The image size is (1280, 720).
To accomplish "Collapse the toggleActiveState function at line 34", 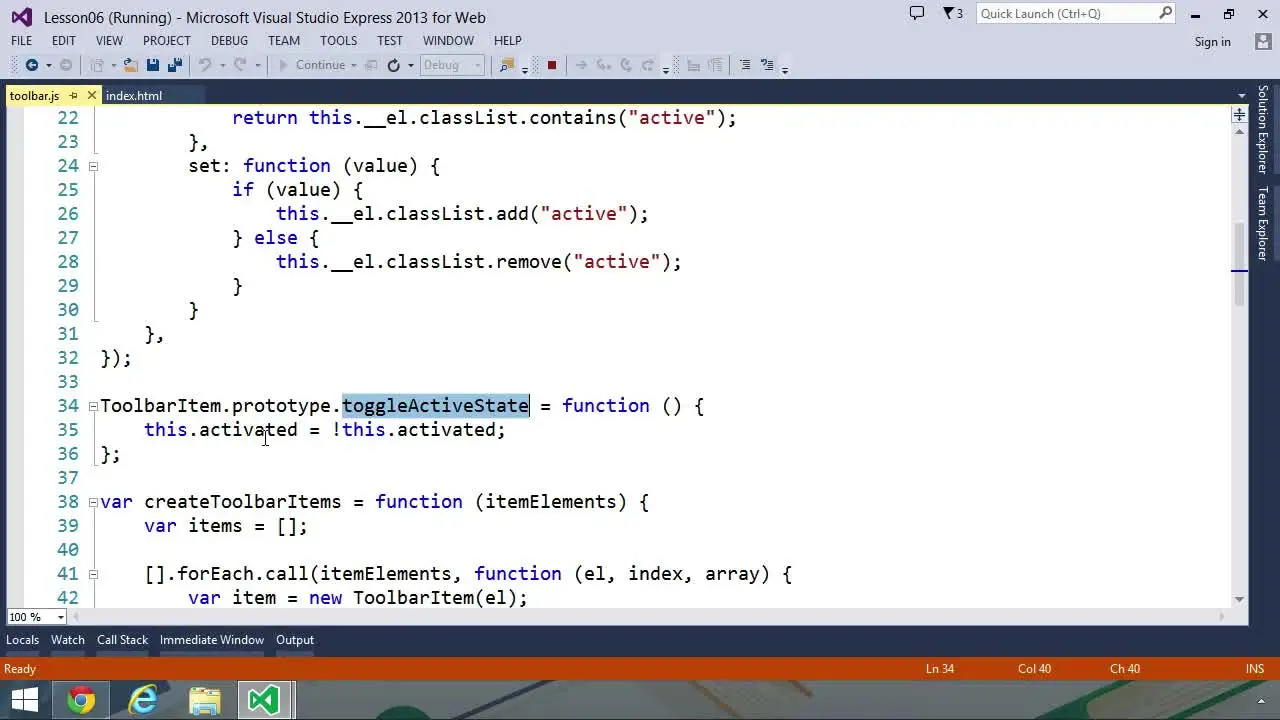I will 93,406.
